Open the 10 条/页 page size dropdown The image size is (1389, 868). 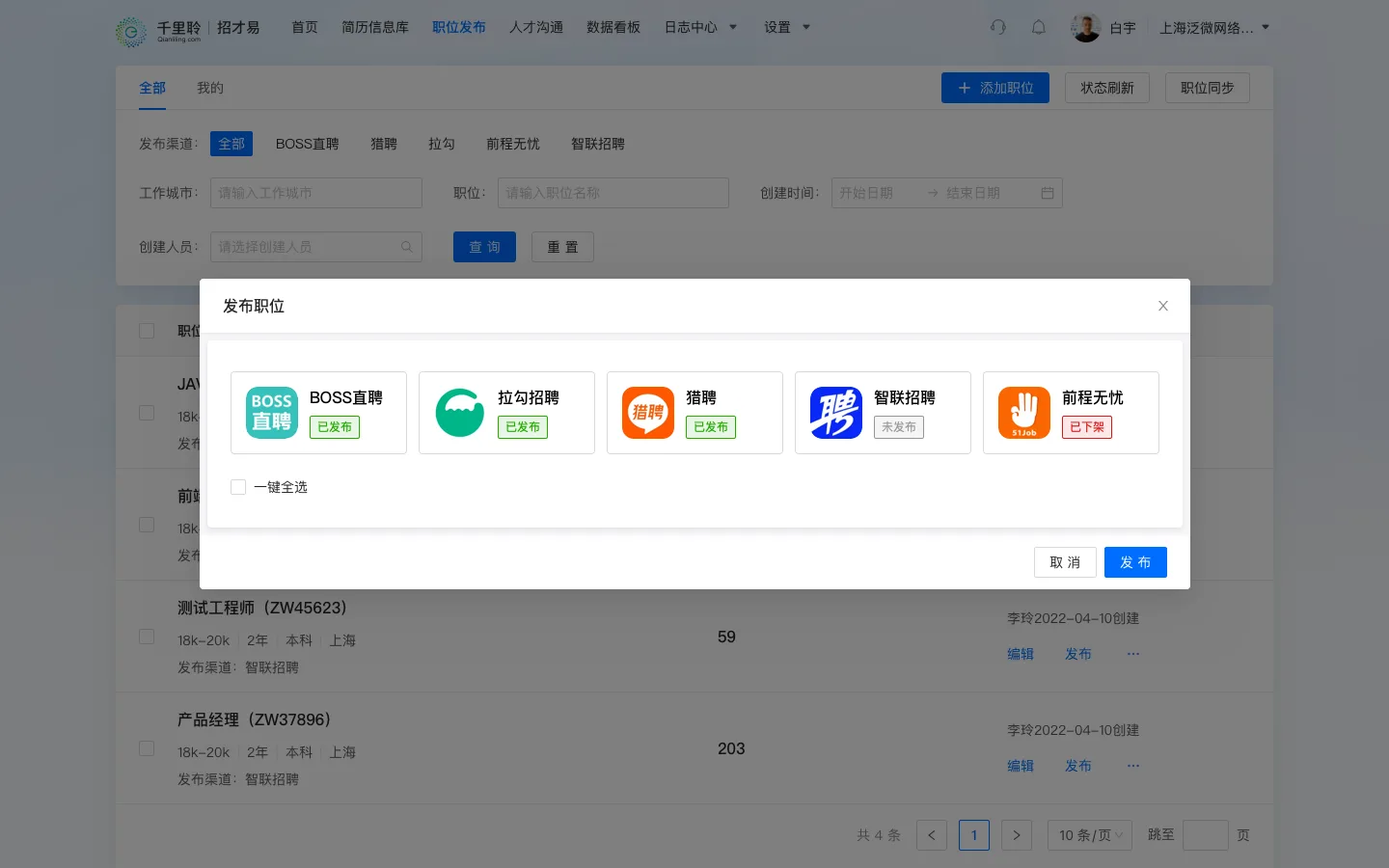point(1090,835)
